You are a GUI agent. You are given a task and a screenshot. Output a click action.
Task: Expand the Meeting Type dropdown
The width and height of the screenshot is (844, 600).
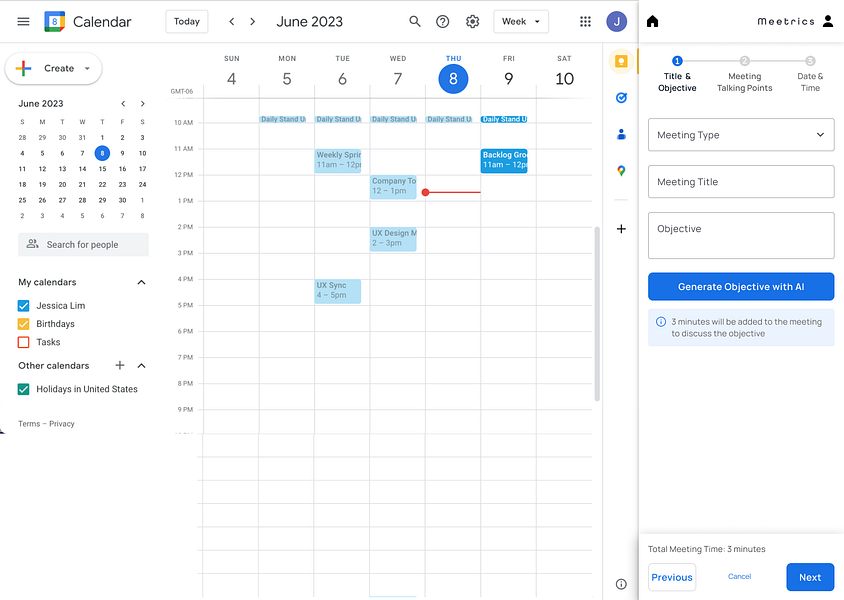[741, 135]
